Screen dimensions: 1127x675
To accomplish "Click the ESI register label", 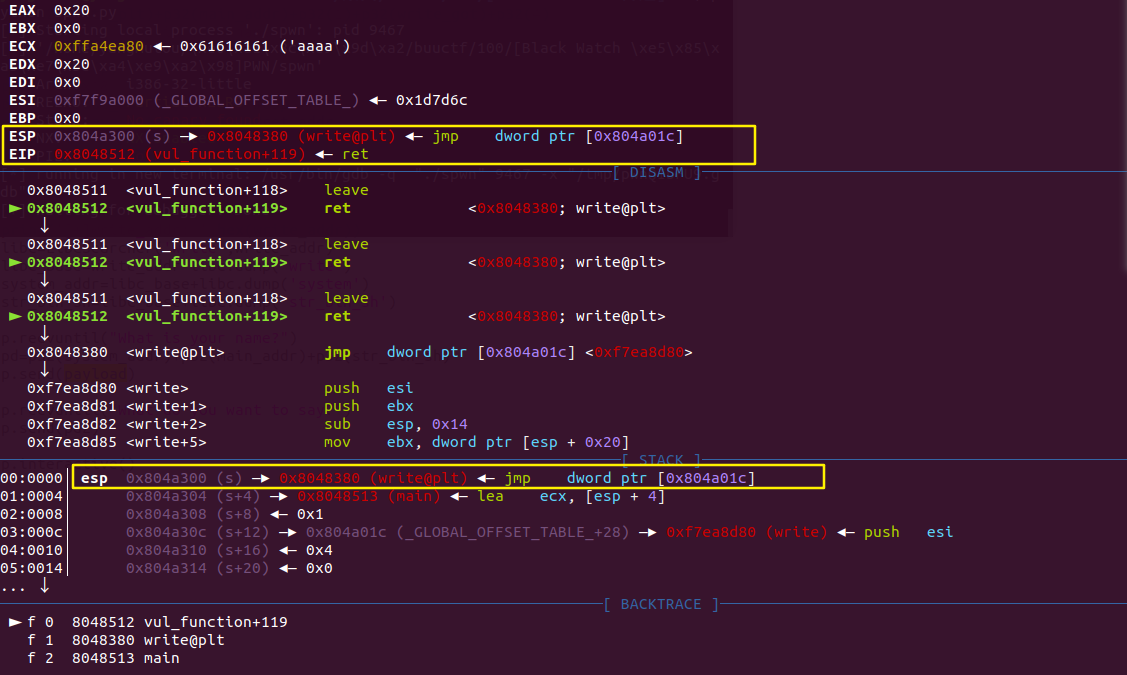I will 22,100.
